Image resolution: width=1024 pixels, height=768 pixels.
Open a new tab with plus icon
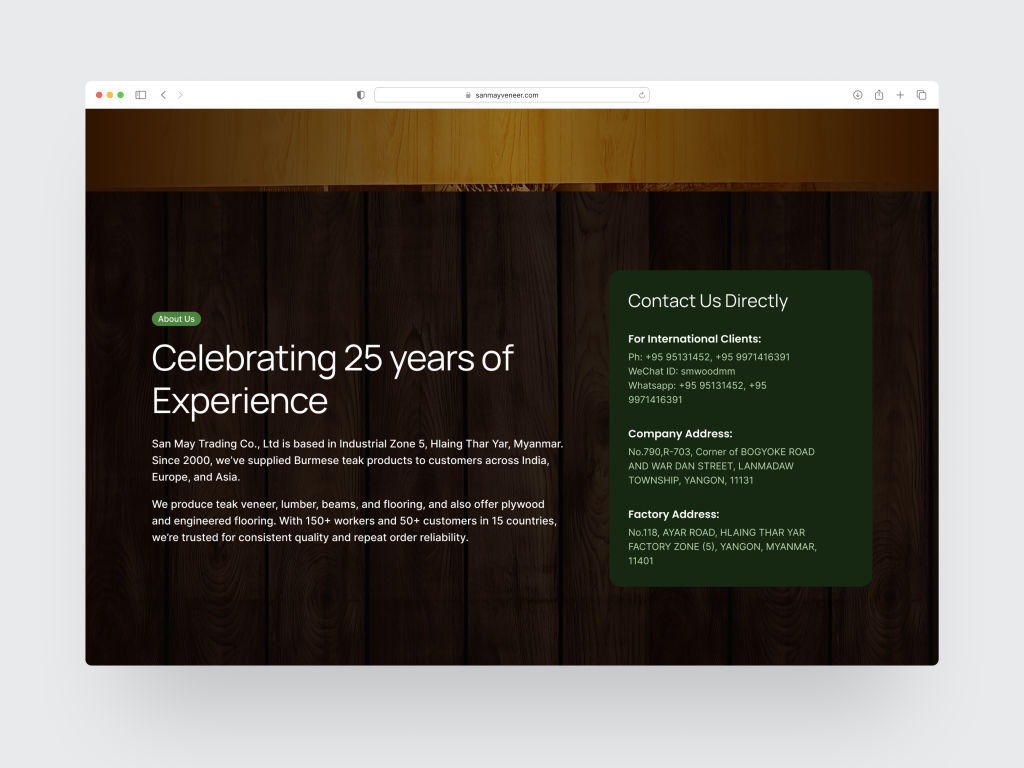(900, 95)
